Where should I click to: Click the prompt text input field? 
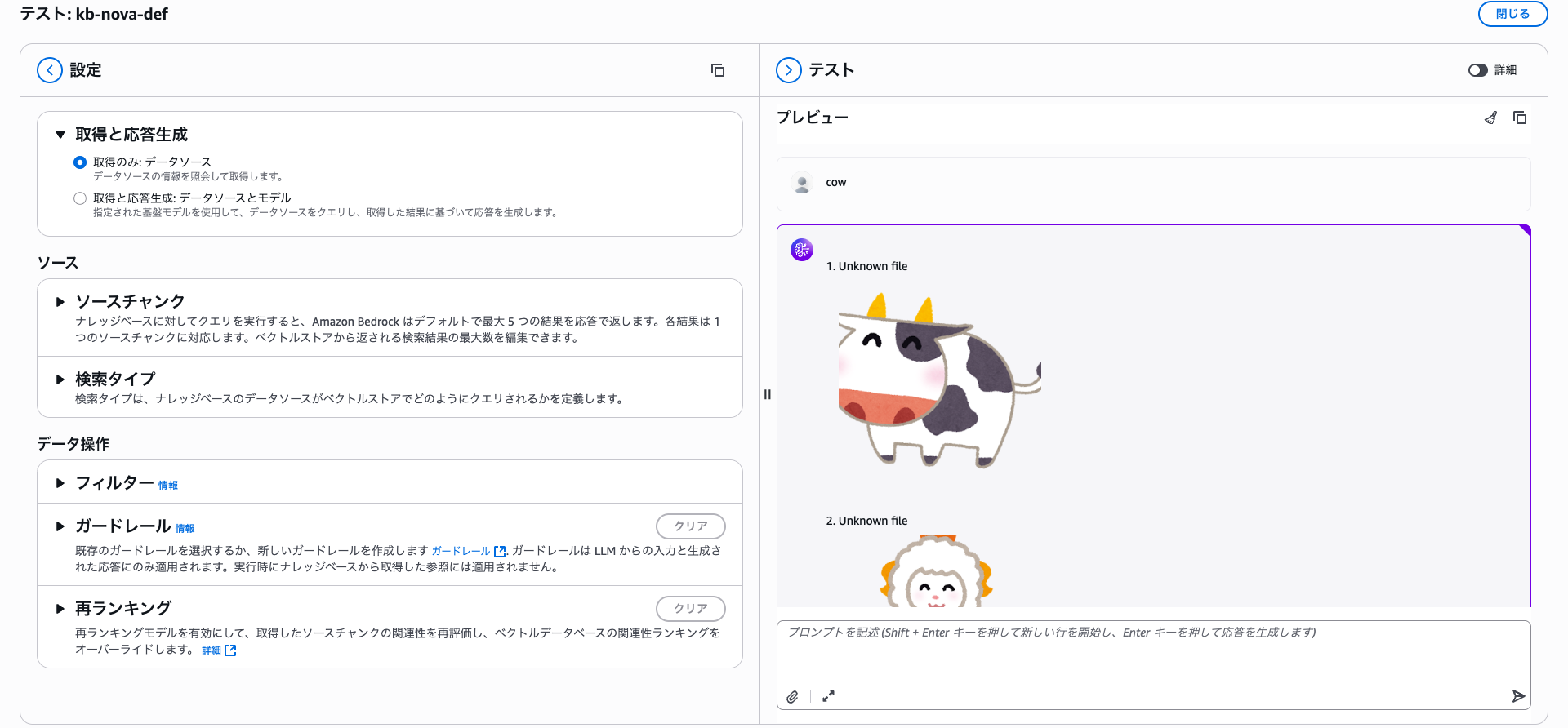click(x=1152, y=653)
